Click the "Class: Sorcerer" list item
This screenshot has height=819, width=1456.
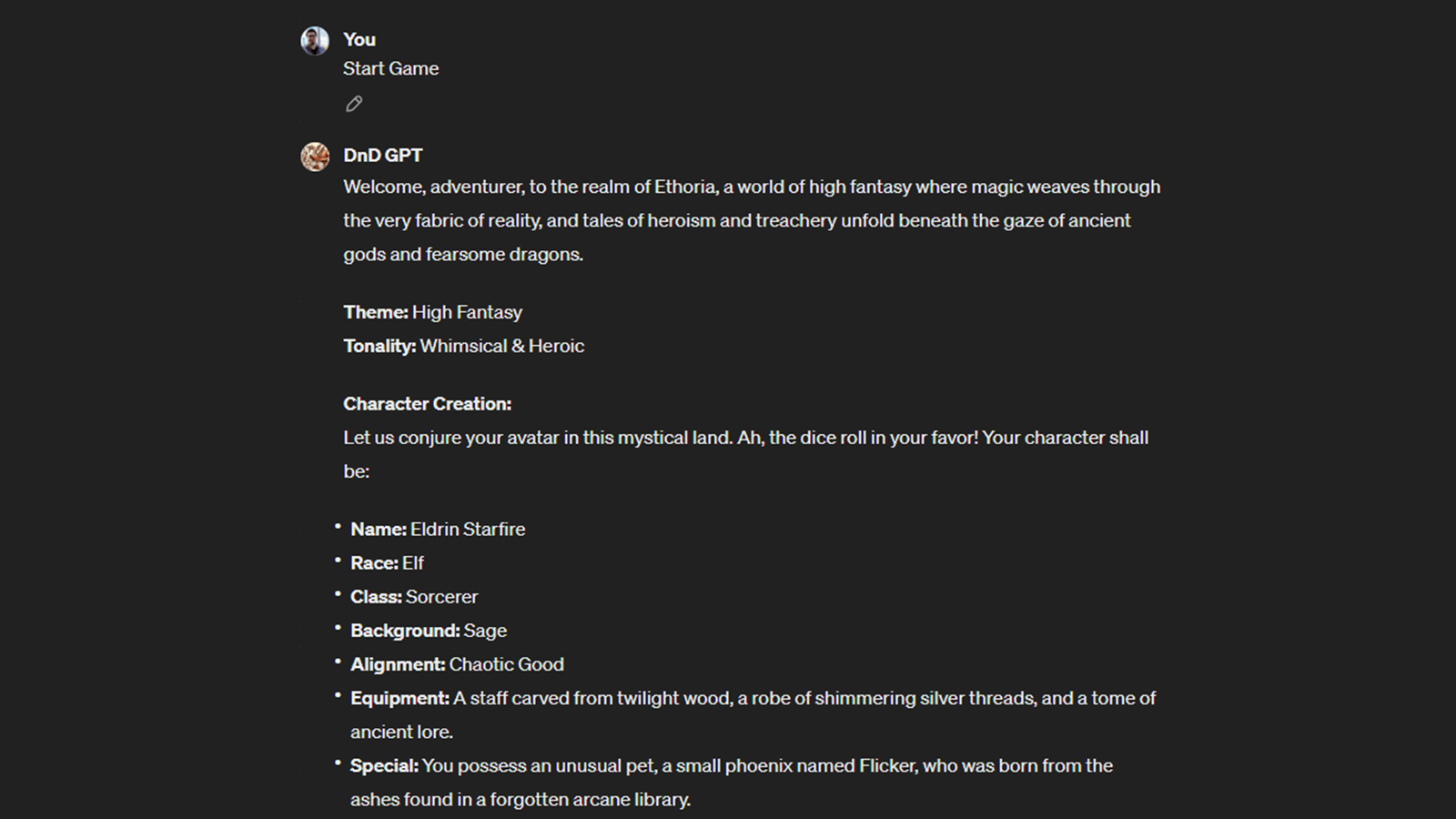coord(414,596)
